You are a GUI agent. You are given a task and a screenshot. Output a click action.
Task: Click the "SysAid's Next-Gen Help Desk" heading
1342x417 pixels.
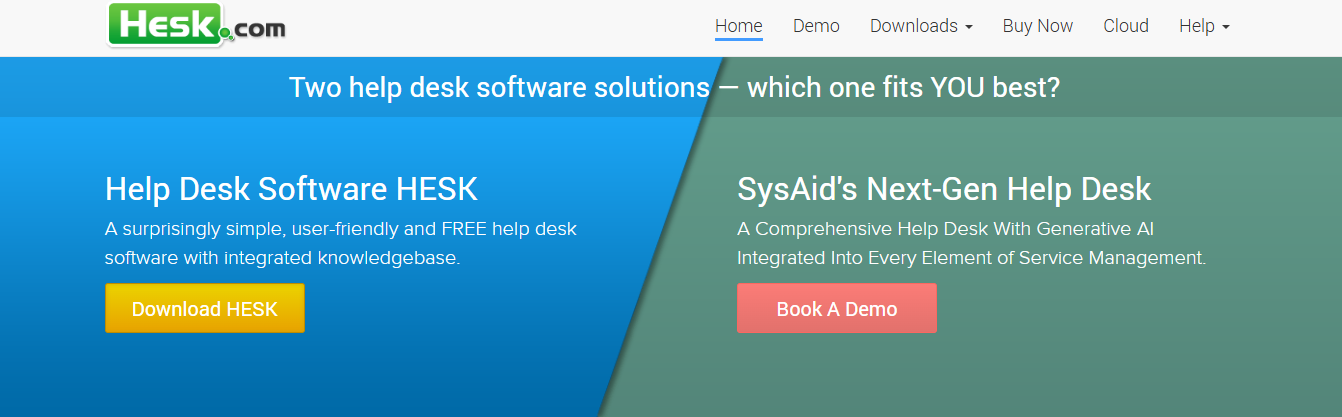click(944, 189)
